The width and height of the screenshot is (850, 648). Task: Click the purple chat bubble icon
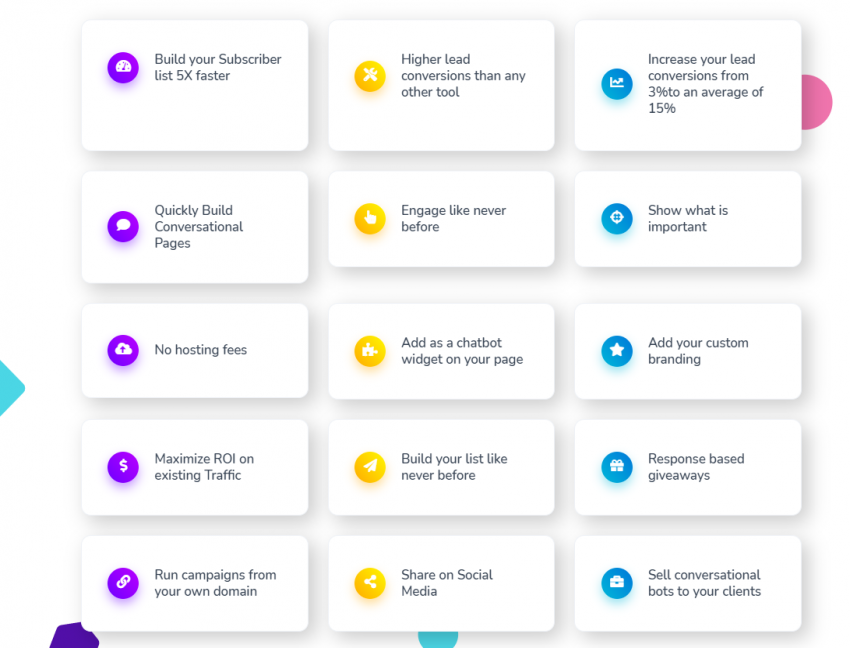tap(123, 226)
